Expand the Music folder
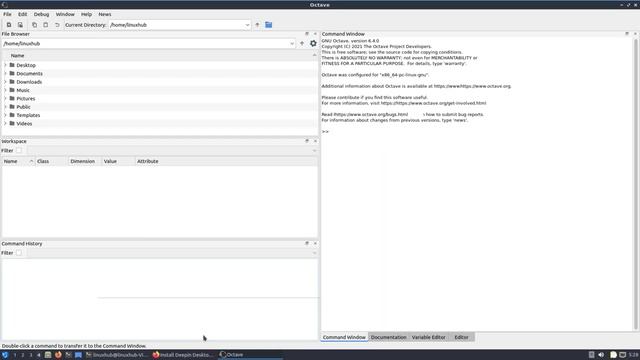Screen dimensions: 640x360 (5, 90)
